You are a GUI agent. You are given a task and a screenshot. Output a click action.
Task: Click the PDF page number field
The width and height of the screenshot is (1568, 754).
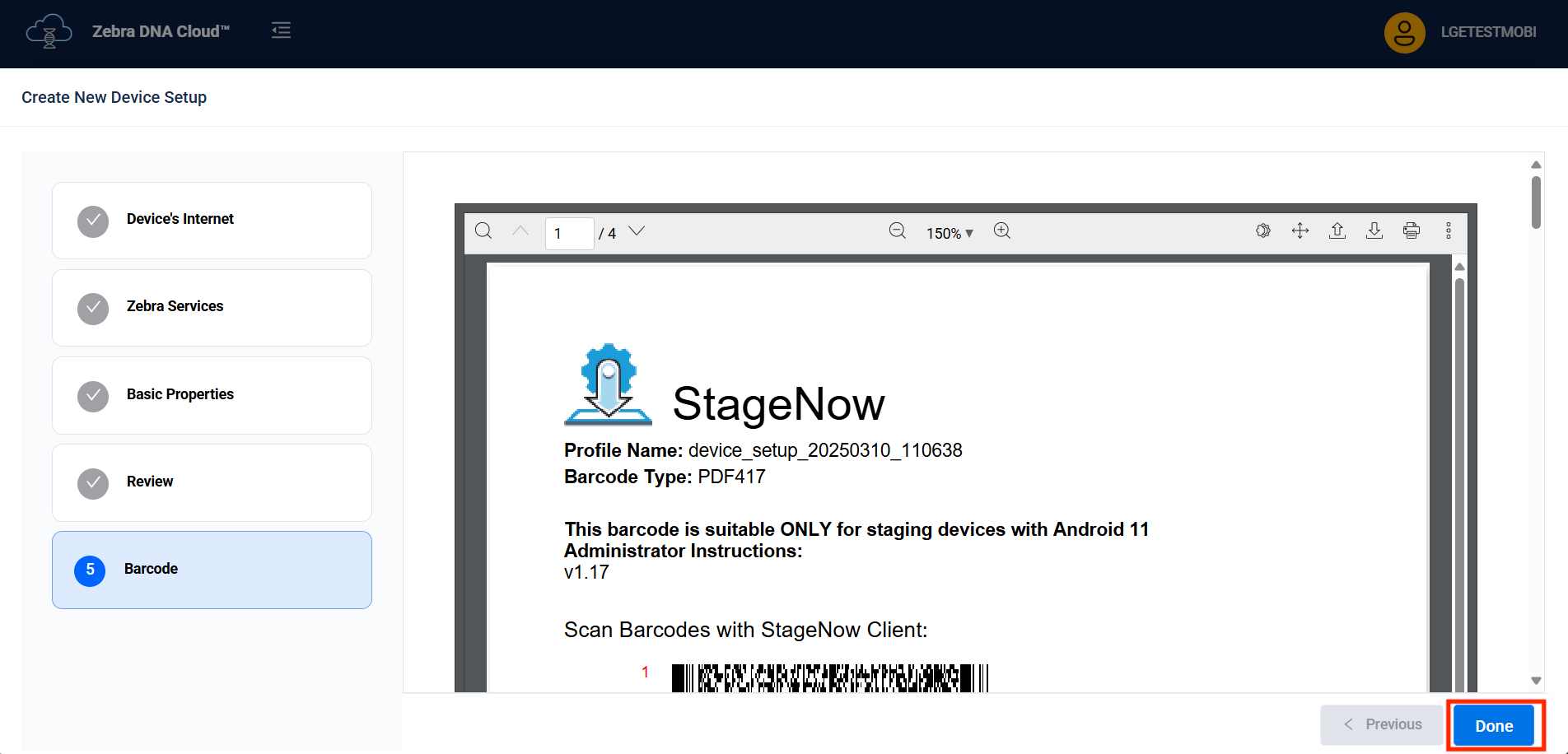[569, 234]
